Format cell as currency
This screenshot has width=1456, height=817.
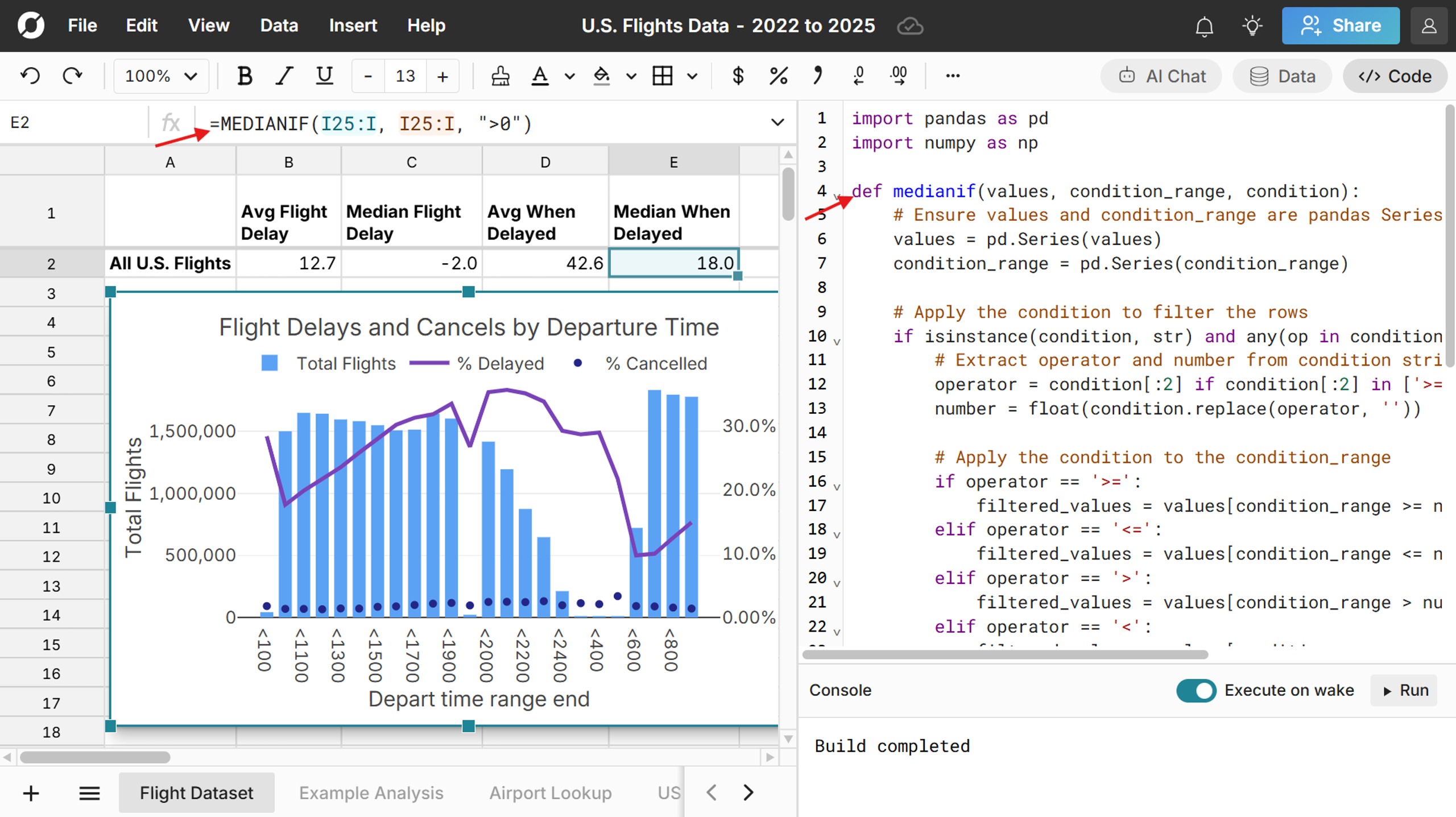tap(738, 76)
